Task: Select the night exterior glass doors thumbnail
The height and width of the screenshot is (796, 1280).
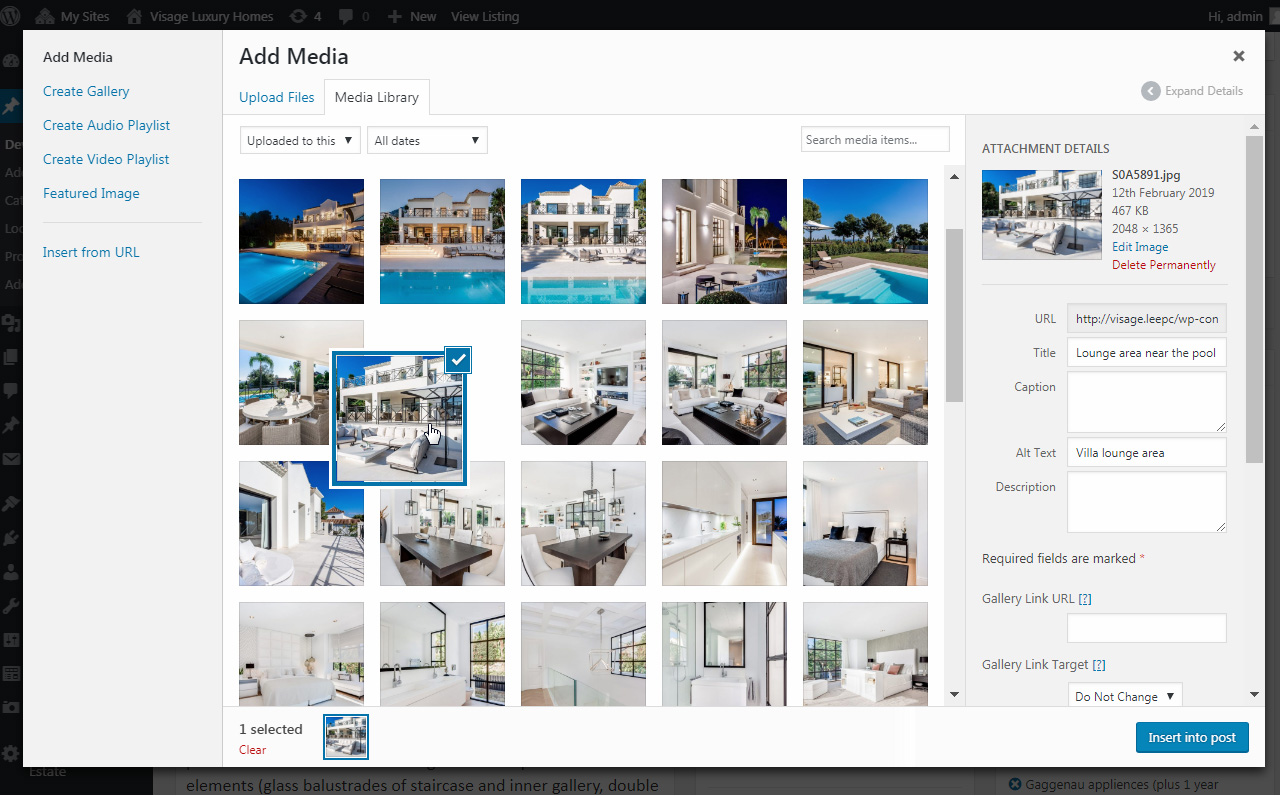Action: [724, 241]
